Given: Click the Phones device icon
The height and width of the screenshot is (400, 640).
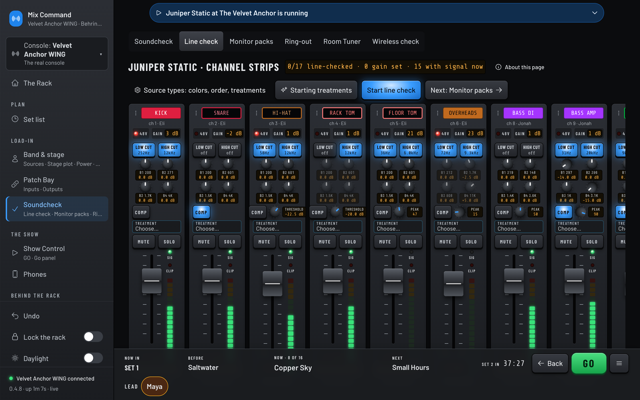Looking at the screenshot, I should pyautogui.click(x=15, y=274).
